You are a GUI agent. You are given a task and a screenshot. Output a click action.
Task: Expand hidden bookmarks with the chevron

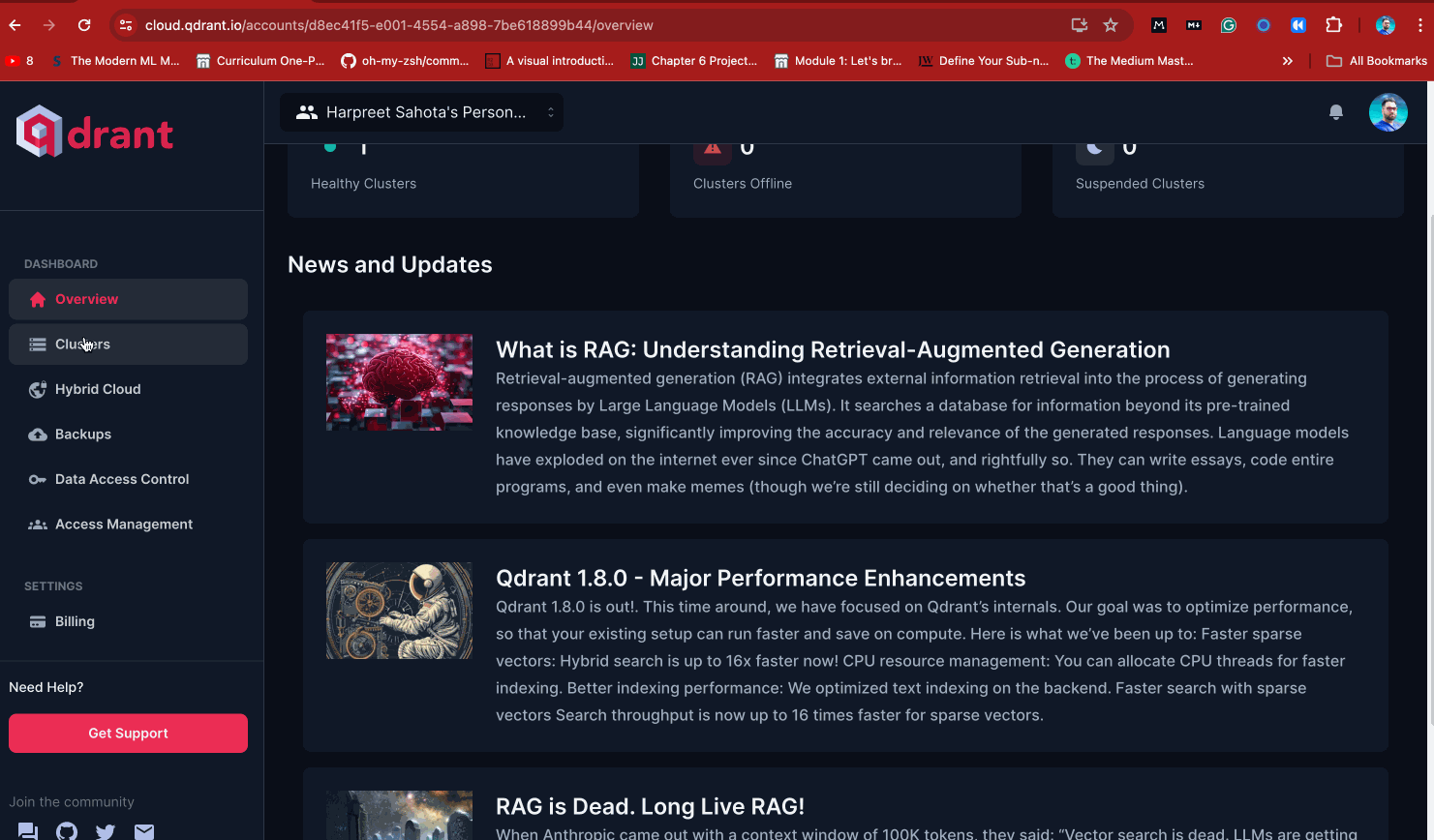coord(1288,61)
